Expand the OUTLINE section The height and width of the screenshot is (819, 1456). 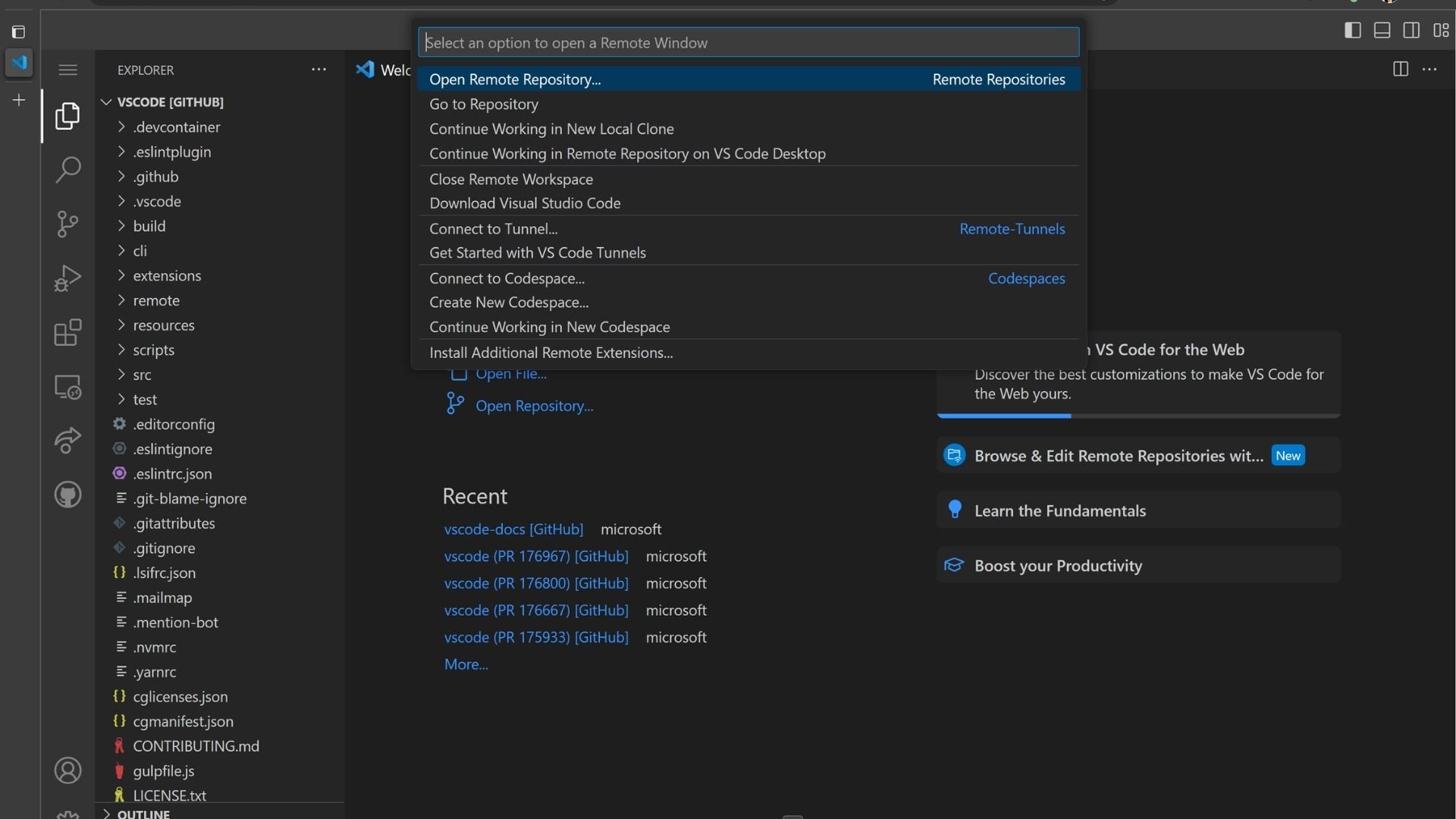(106, 814)
